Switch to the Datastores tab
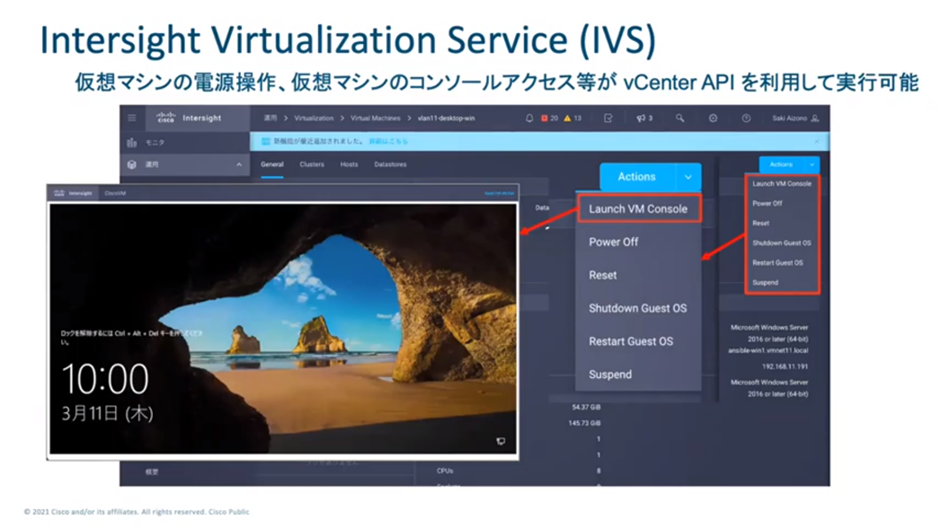 [x=390, y=164]
